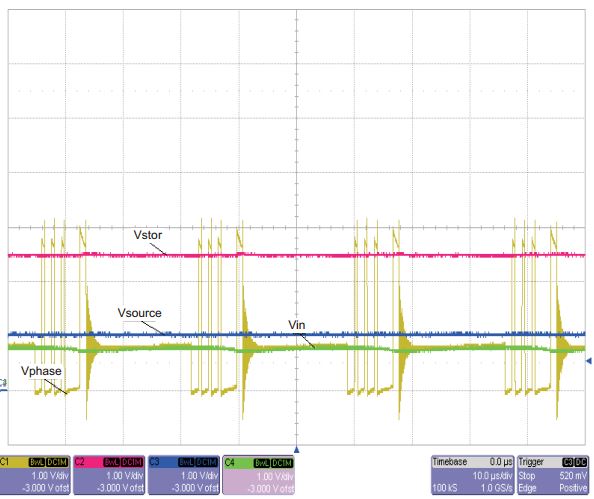Click the BwL badge on channel C4
The image size is (594, 499).
coord(261,463)
